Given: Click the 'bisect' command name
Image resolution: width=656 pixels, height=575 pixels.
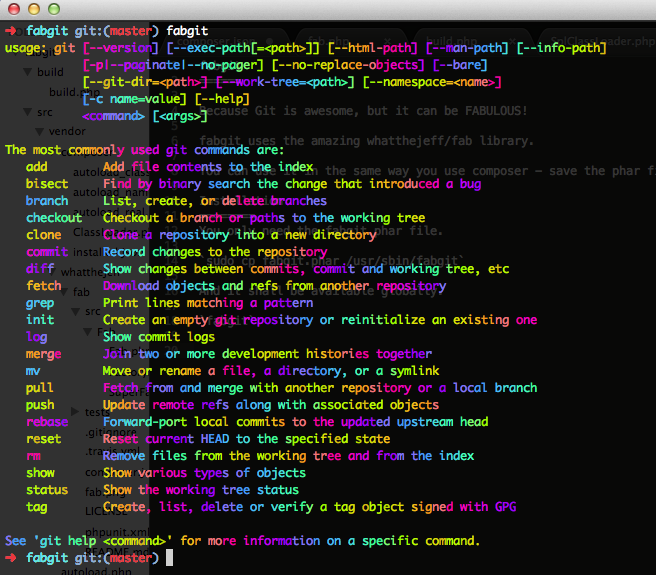Looking at the screenshot, I should coord(47,184).
